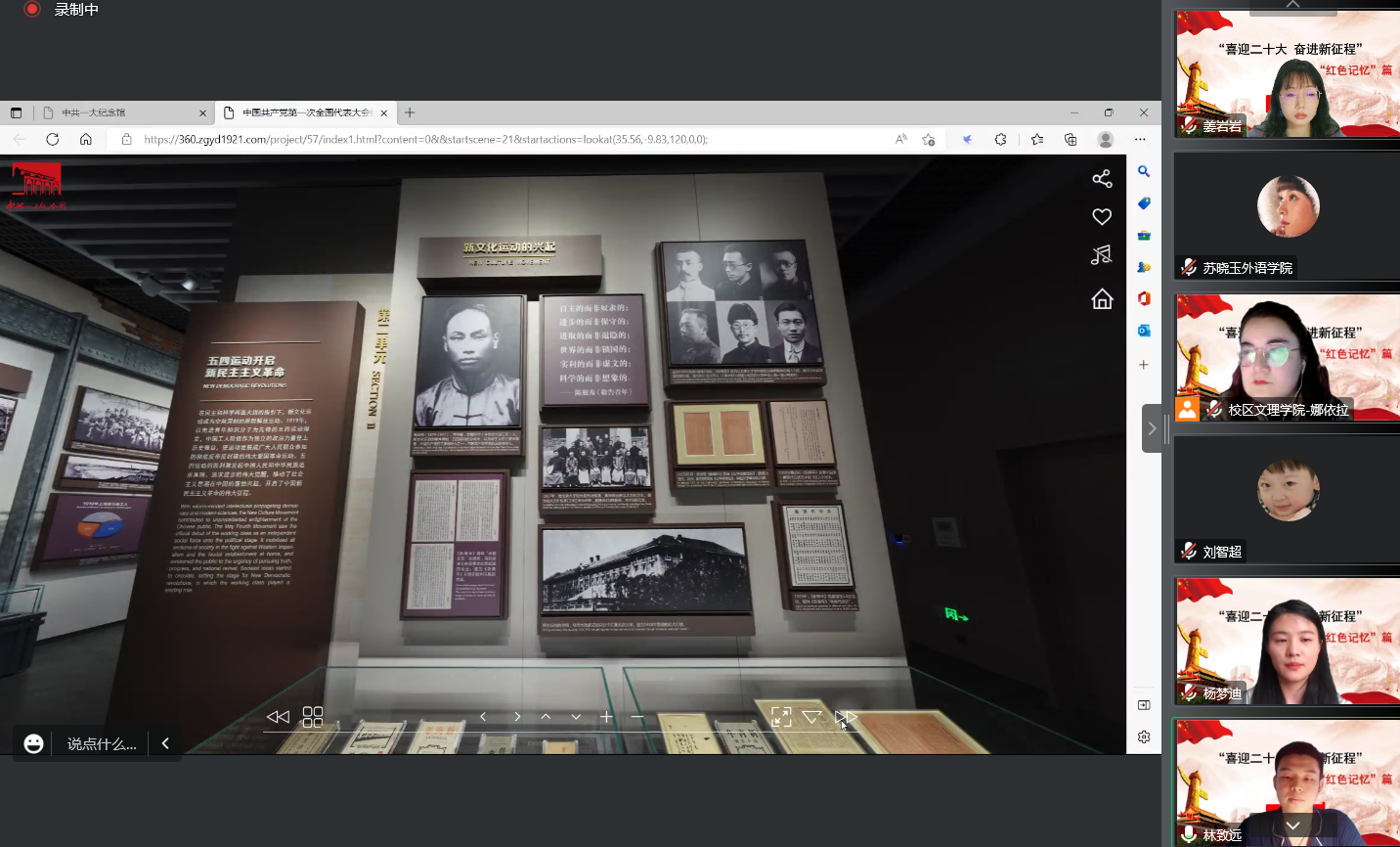Screen dimensions: 1400x847
Task: Toggle the muted background music icon
Action: tap(1102, 255)
